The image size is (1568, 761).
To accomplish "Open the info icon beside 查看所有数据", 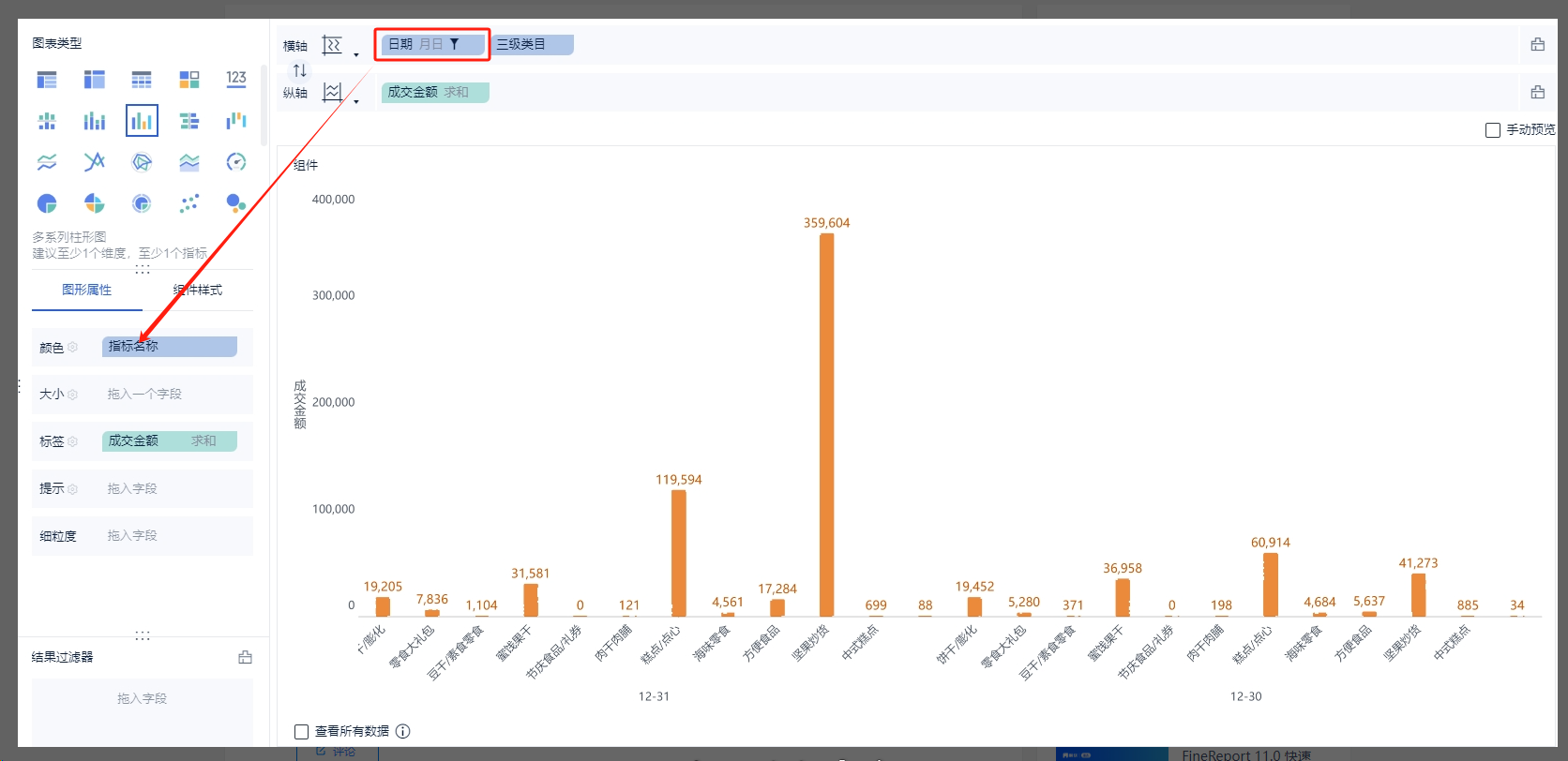I will pos(403,731).
